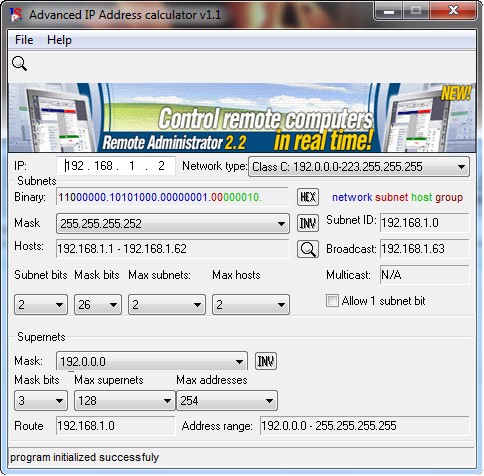Screen dimensions: 484x476
Task: Open the Network type dropdown
Action: [x=359, y=166]
